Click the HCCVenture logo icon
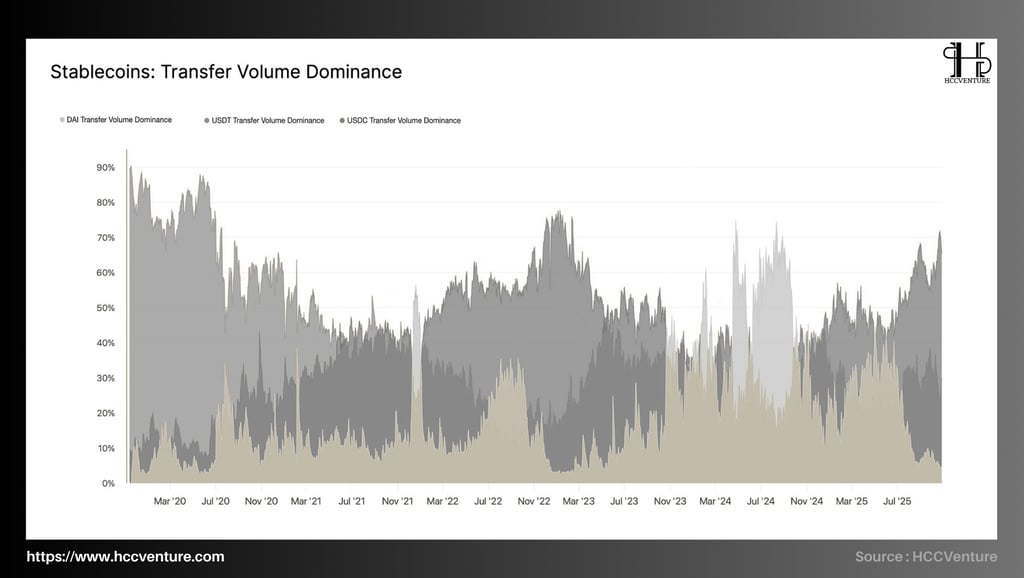 pos(967,59)
